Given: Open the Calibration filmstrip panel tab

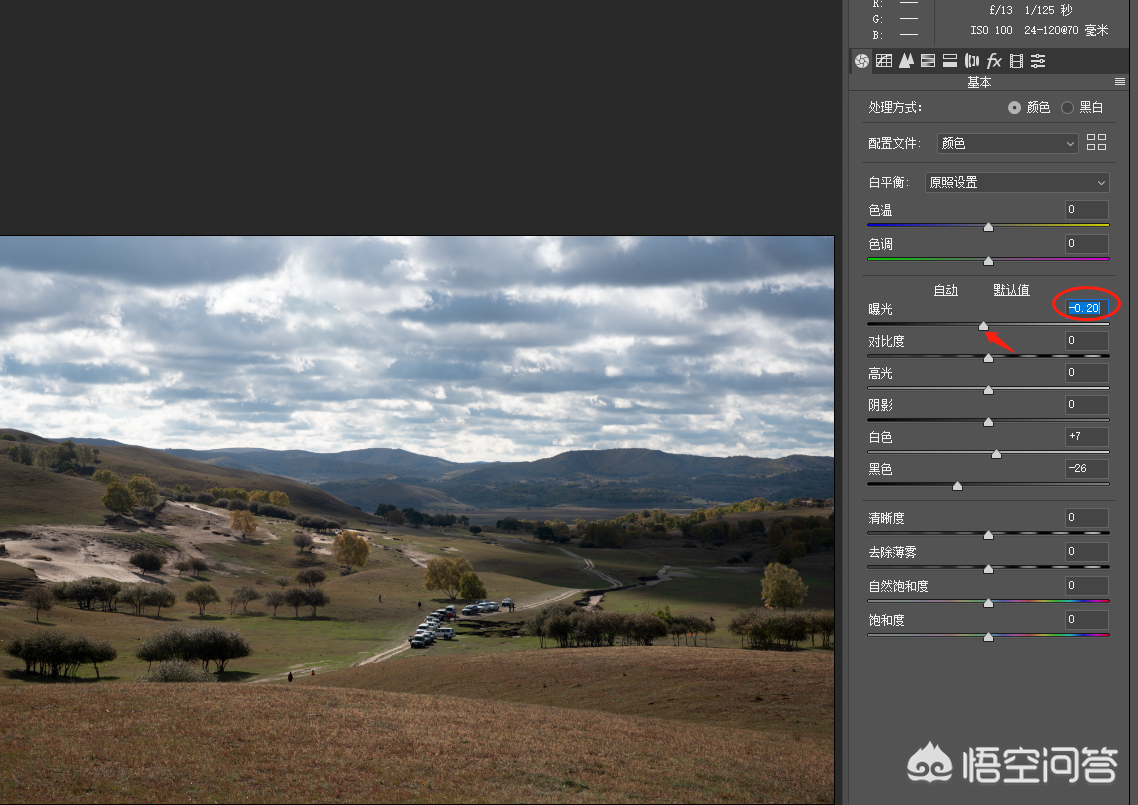Looking at the screenshot, I should (1017, 61).
